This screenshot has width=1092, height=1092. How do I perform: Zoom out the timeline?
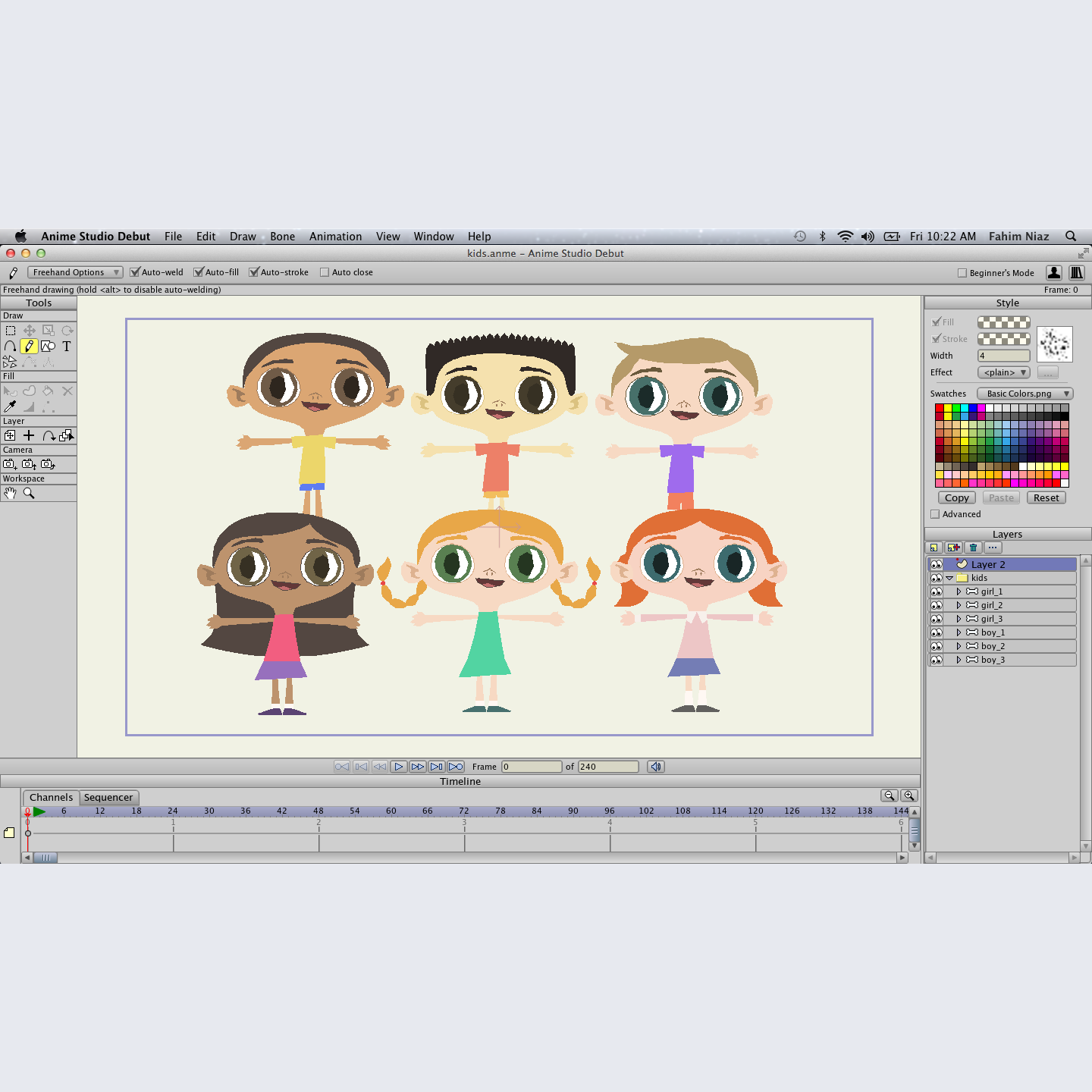tap(890, 795)
